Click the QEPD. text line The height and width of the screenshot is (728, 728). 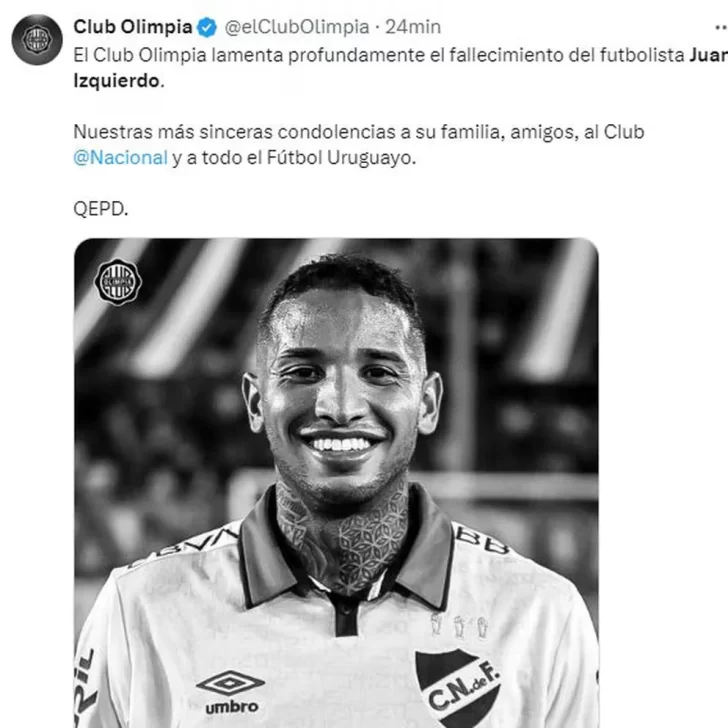coord(101,209)
